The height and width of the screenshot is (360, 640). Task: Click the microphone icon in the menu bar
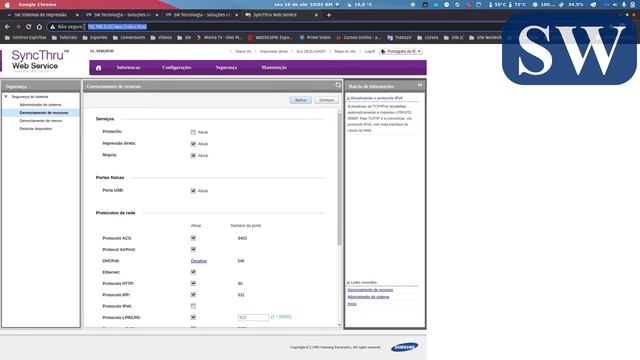pyautogui.click(x=624, y=4)
